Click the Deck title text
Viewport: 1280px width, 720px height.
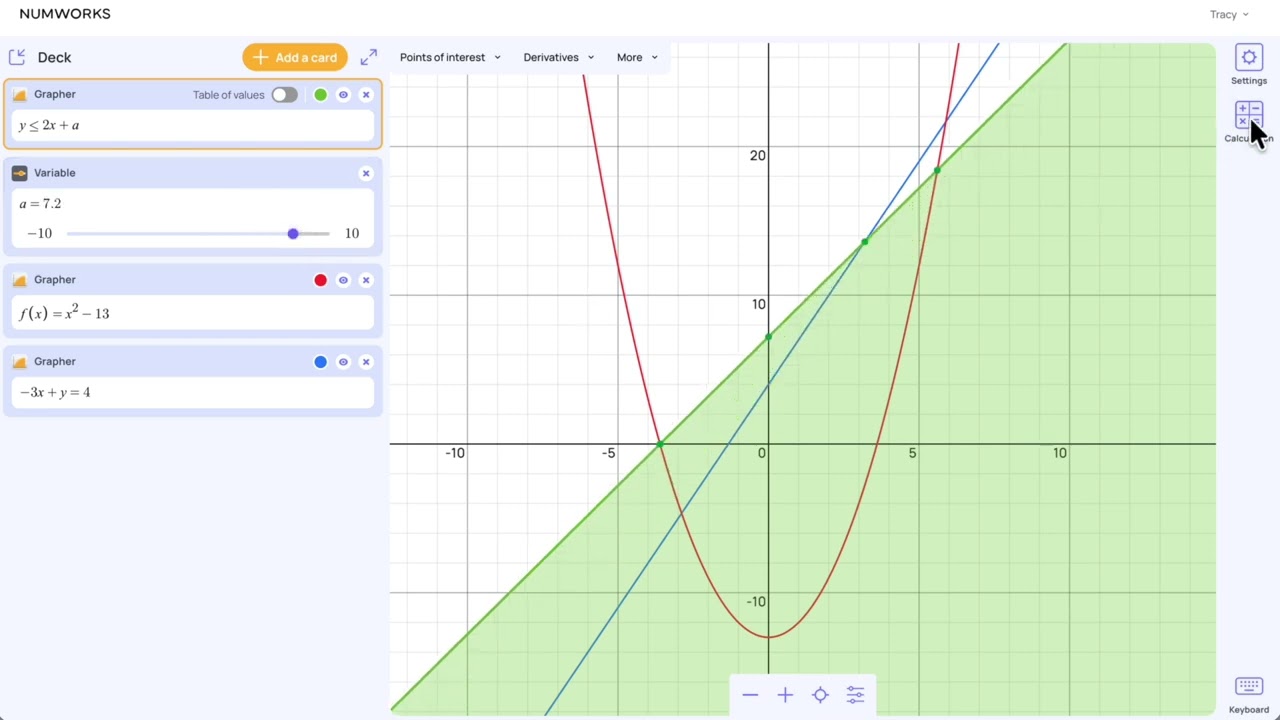tap(55, 57)
